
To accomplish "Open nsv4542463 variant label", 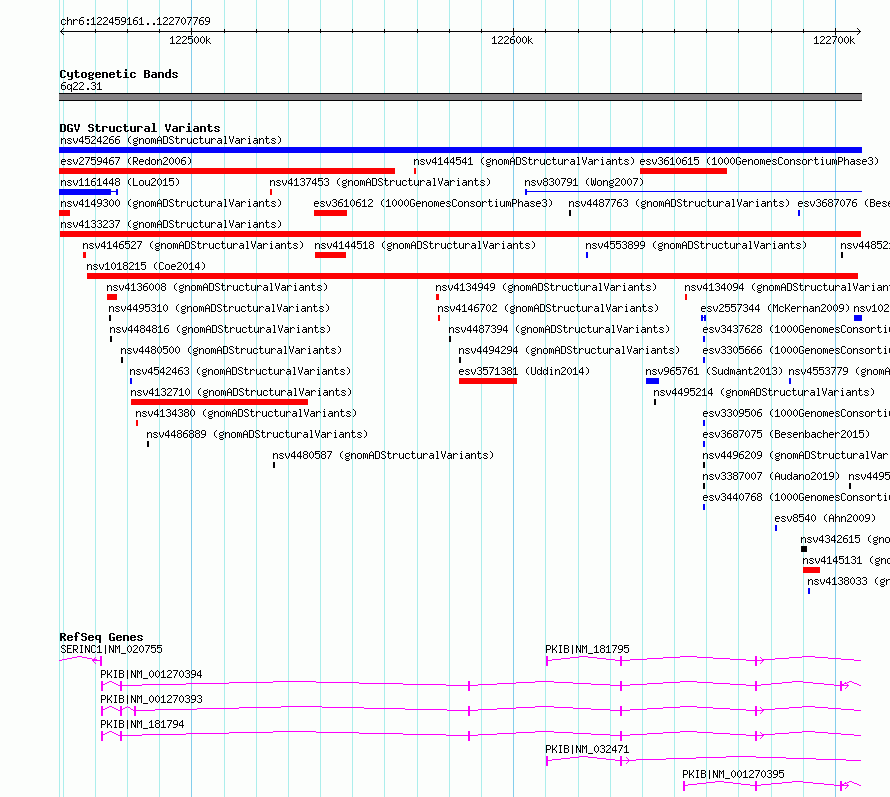I will (240, 371).
